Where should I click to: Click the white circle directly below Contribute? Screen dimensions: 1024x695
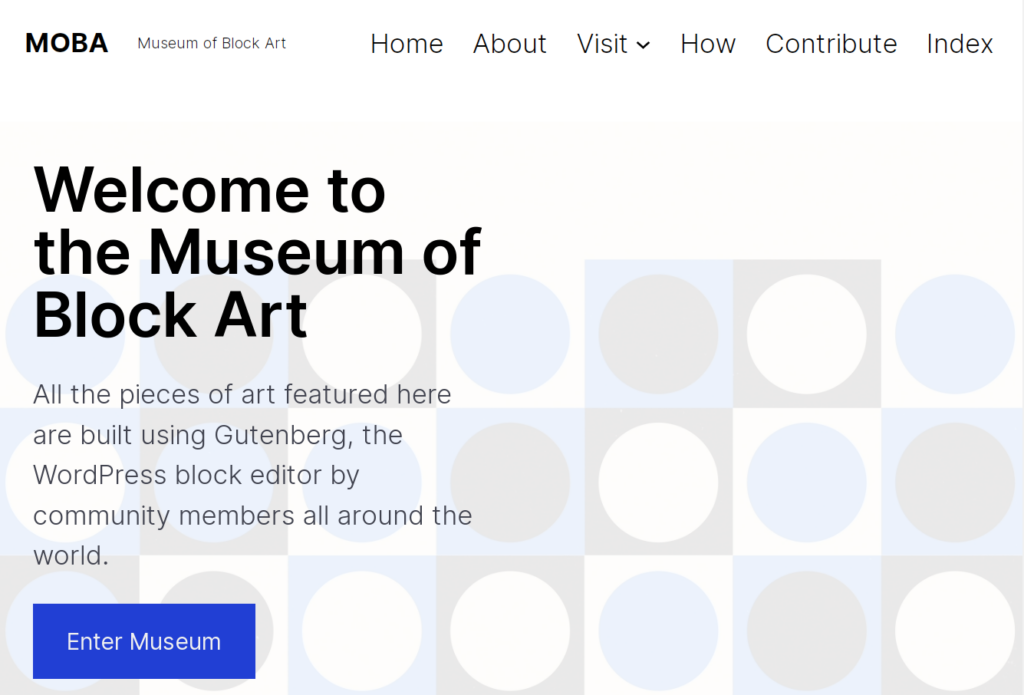click(807, 334)
